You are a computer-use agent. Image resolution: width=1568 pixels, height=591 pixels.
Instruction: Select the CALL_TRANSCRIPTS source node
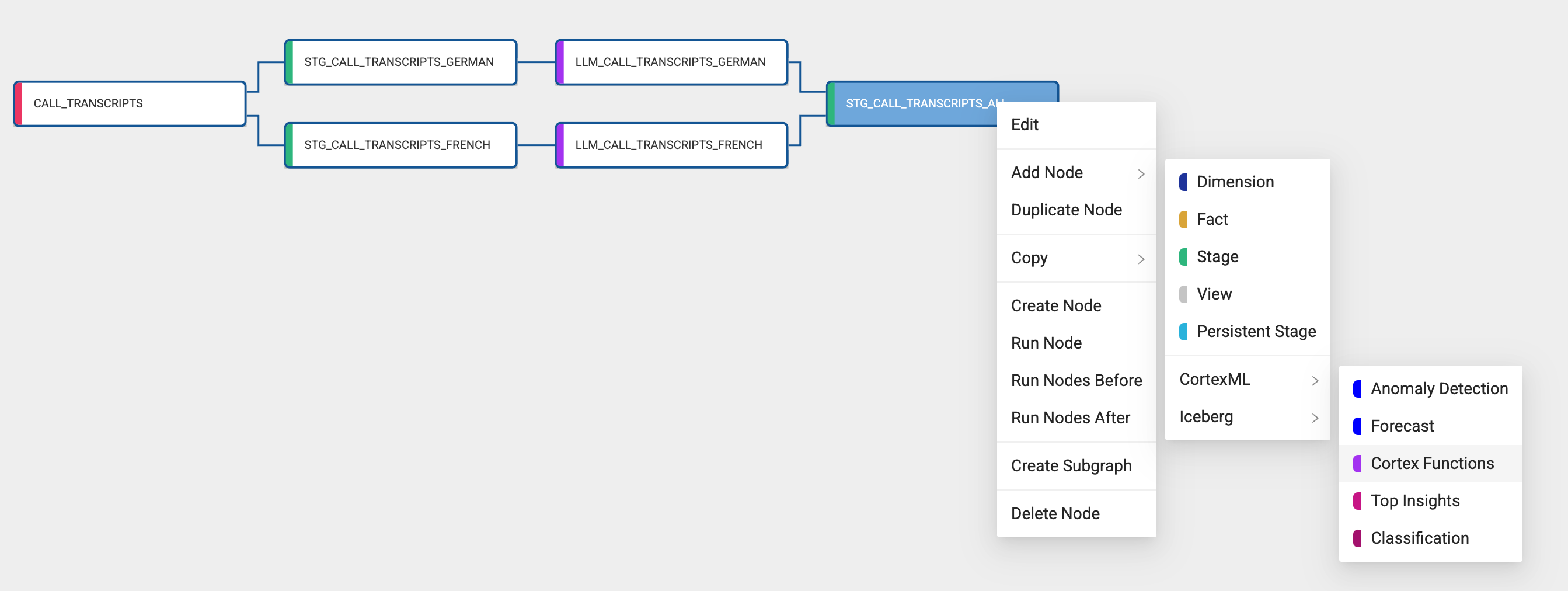pos(130,103)
